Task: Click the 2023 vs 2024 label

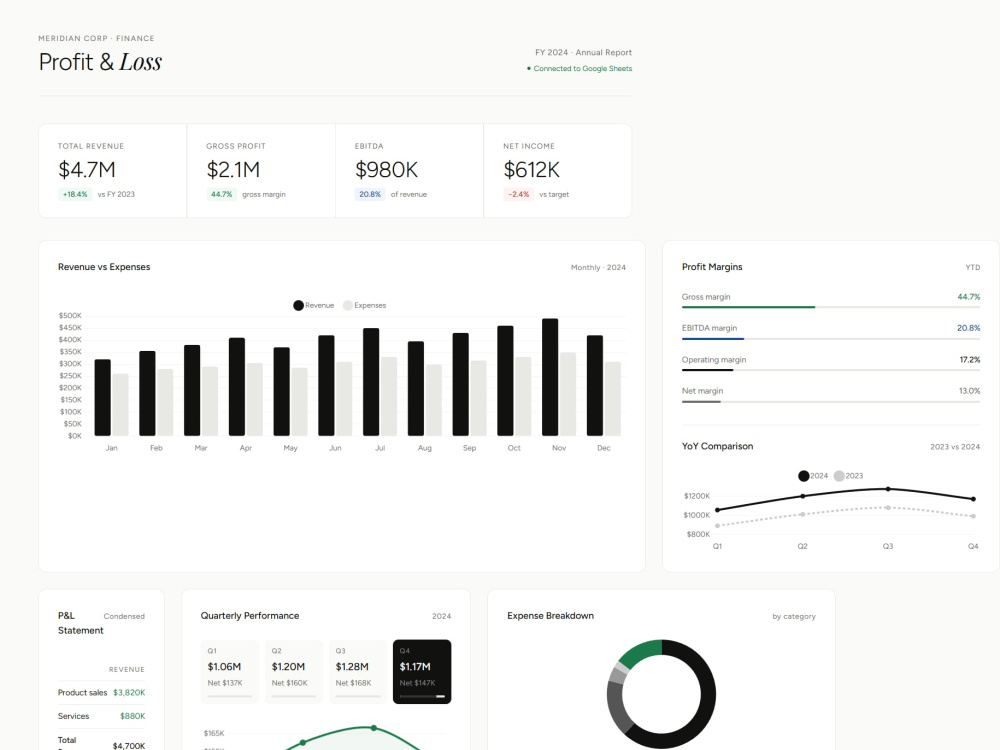Action: (955, 446)
